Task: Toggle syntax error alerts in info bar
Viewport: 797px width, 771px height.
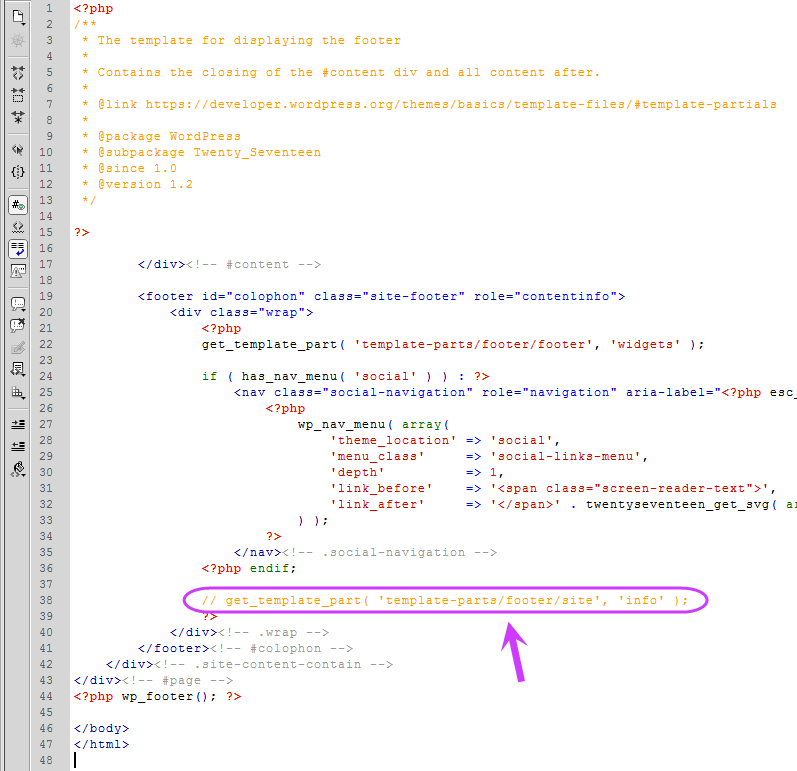Action: coord(18,271)
